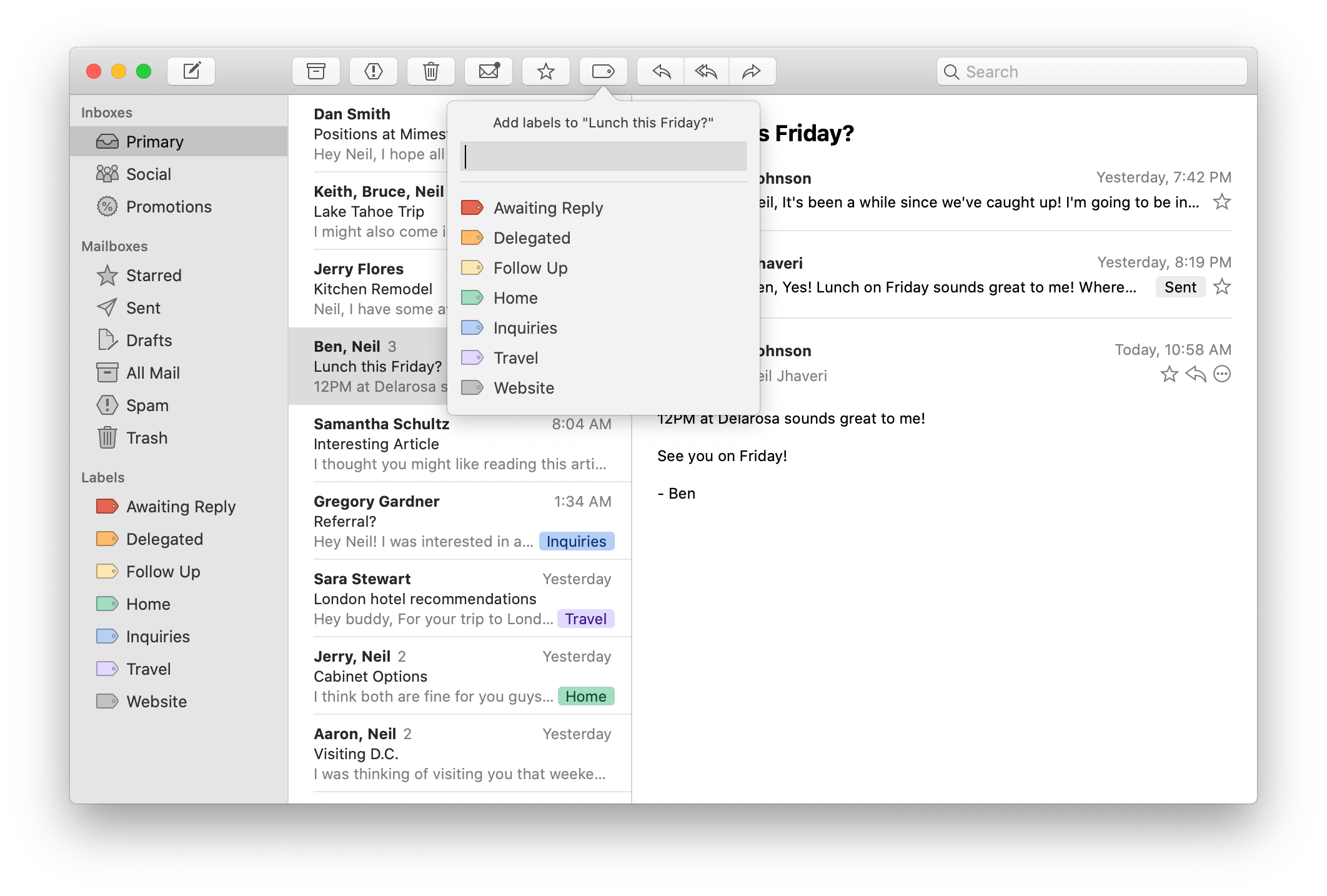Click the Search field
The width and height of the screenshot is (1327, 896).
(x=1092, y=71)
